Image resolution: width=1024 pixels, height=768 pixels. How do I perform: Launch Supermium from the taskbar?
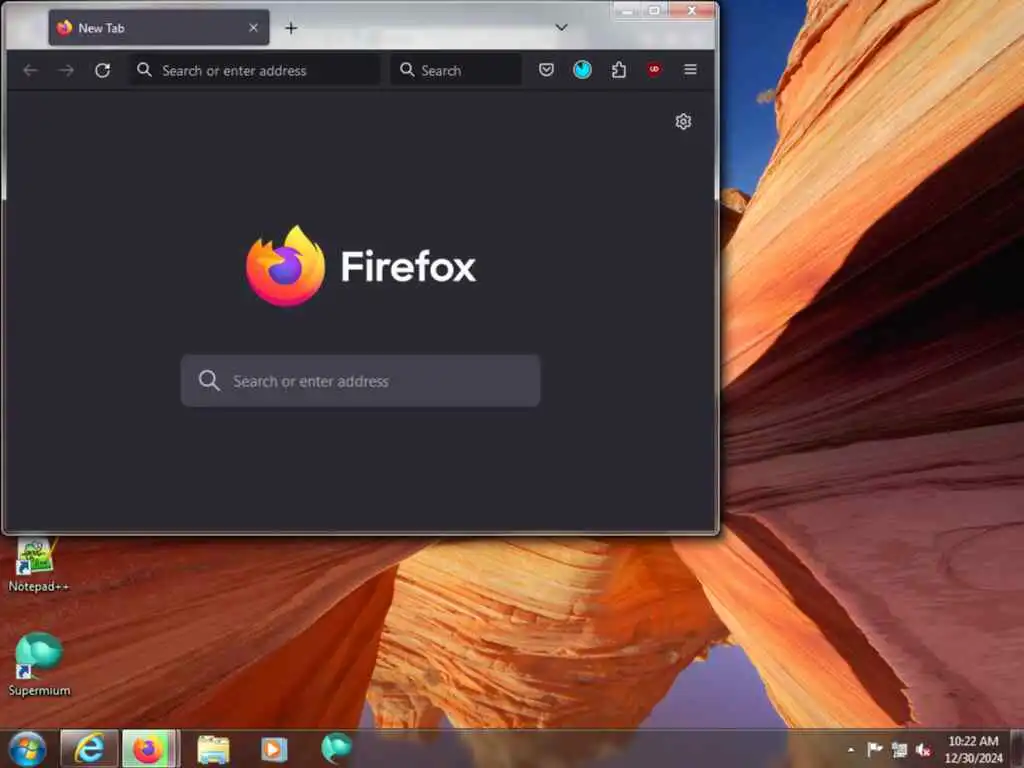pyautogui.click(x=336, y=748)
